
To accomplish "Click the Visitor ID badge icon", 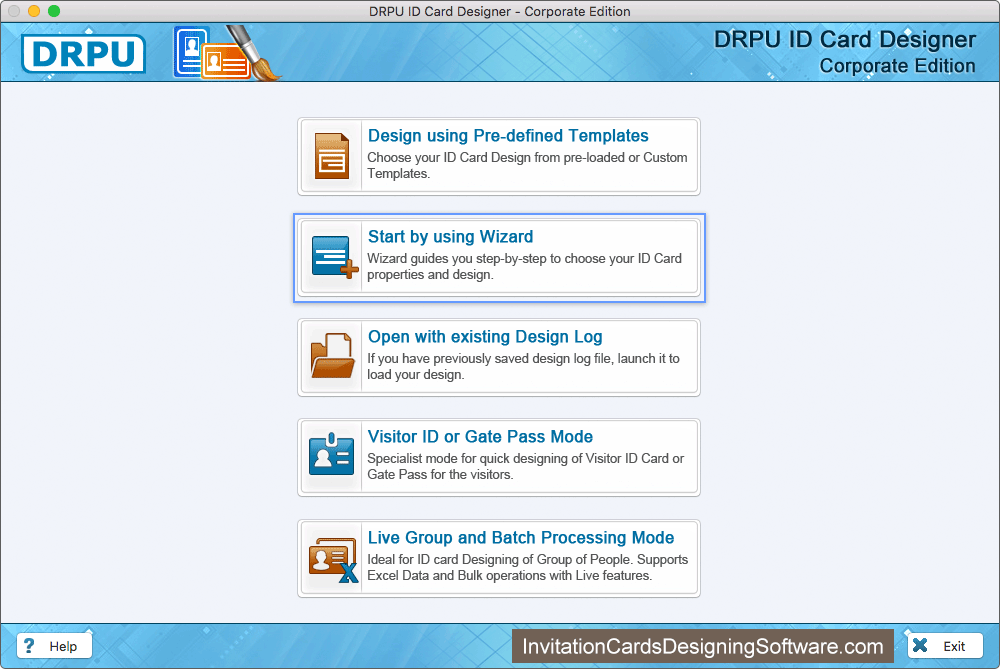I will point(331,454).
